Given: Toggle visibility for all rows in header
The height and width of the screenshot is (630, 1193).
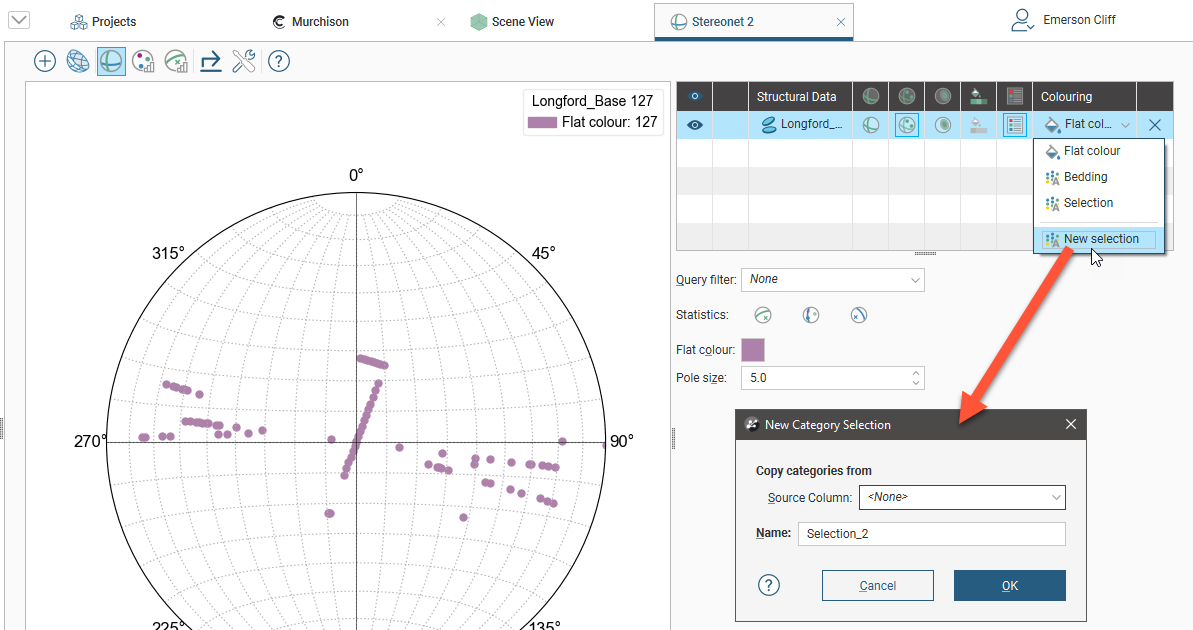Looking at the screenshot, I should 695,97.
